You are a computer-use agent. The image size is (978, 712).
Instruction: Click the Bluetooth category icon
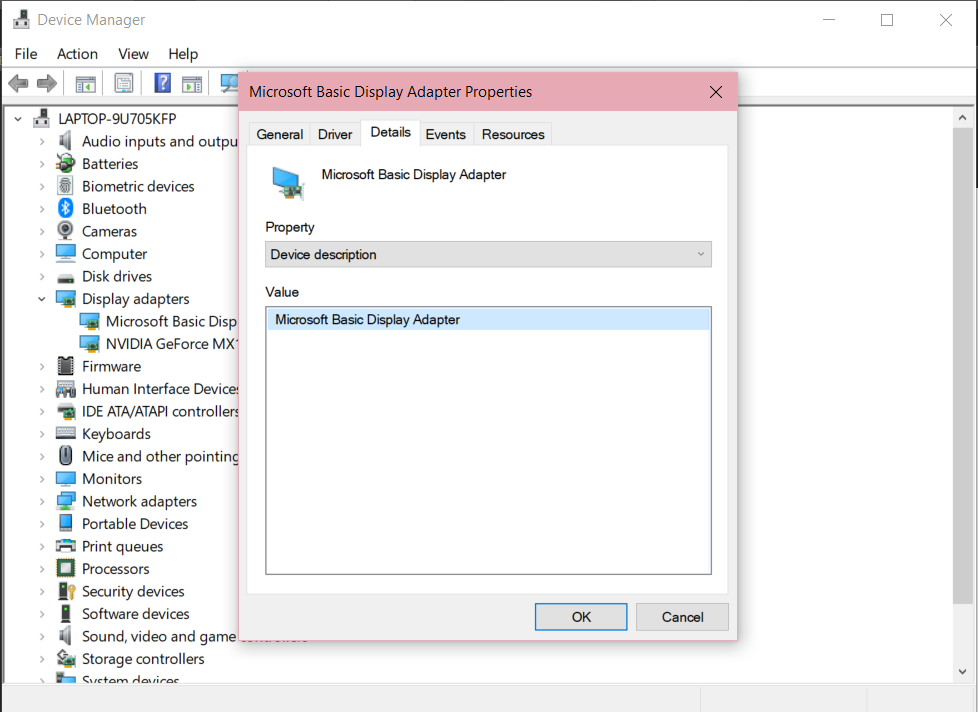click(x=65, y=209)
